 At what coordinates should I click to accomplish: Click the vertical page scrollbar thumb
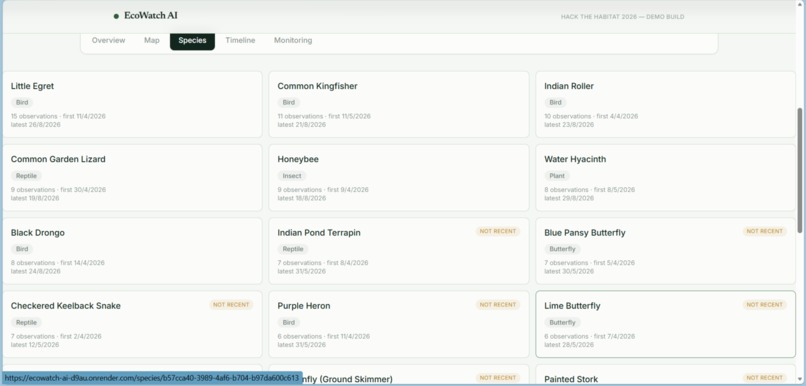point(799,170)
